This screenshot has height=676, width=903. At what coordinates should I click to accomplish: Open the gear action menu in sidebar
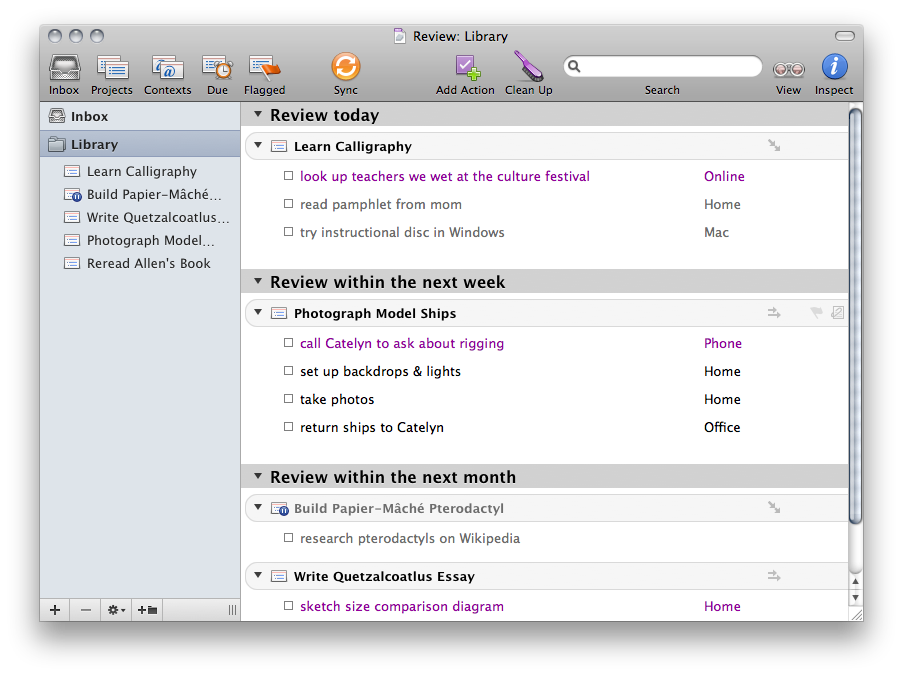coord(116,610)
